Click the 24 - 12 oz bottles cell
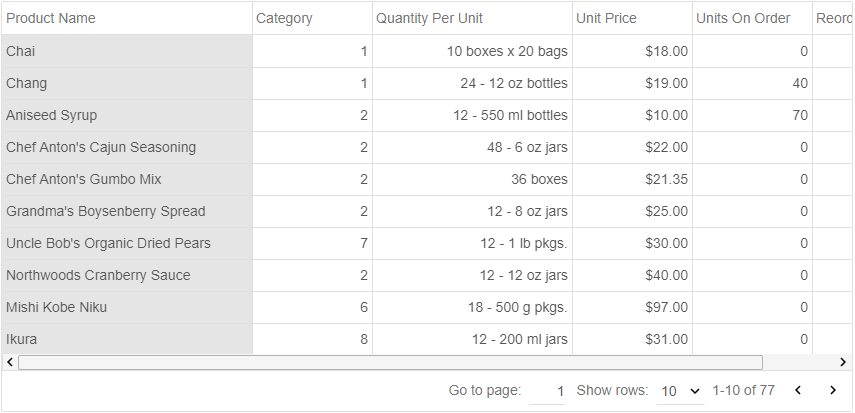855x413 pixels. [472, 83]
